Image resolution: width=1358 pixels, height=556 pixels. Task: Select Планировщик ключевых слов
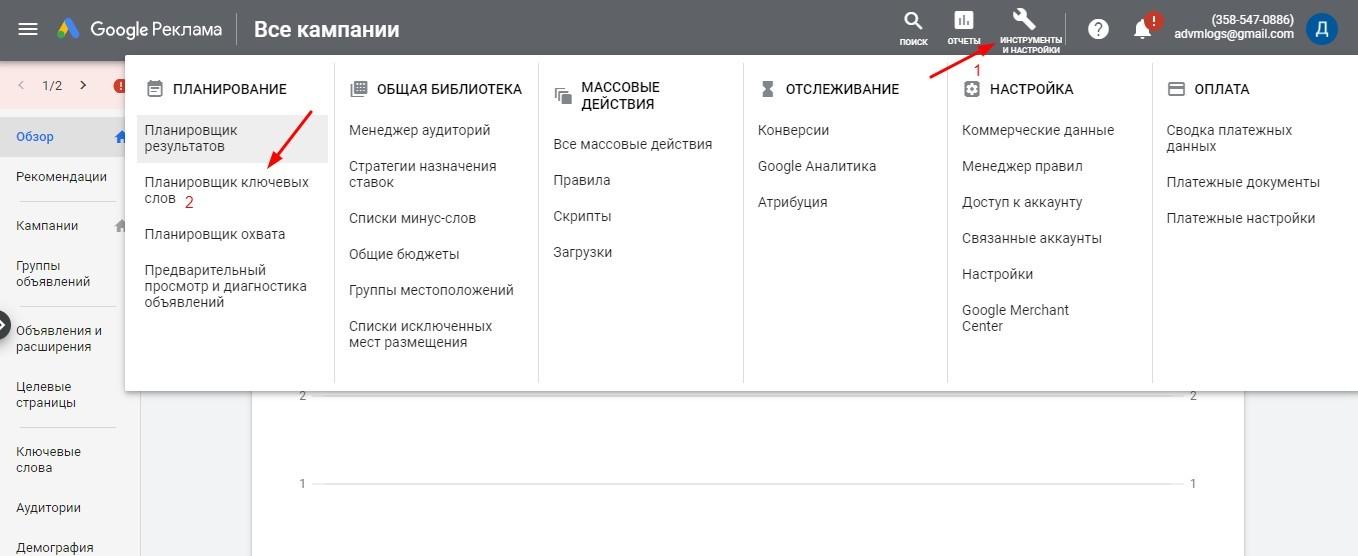(x=226, y=190)
